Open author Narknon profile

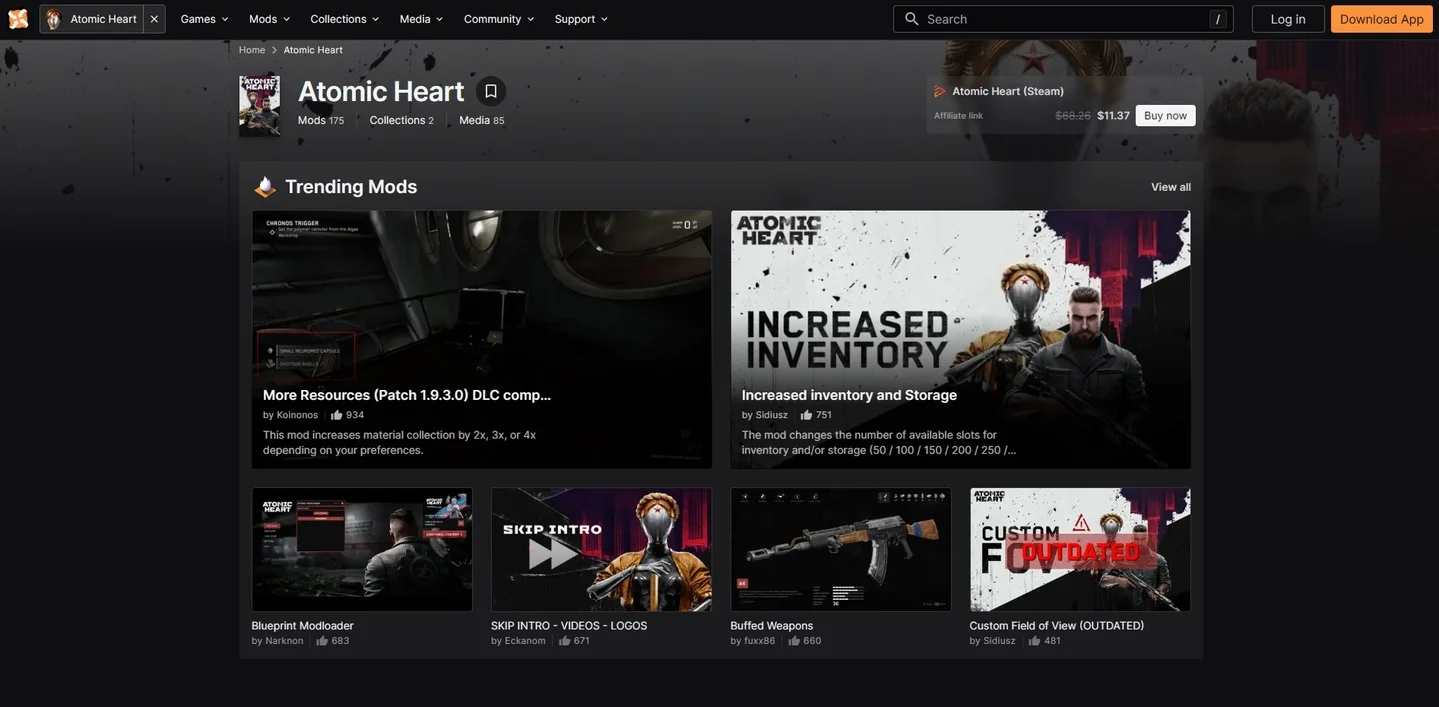pyautogui.click(x=284, y=641)
